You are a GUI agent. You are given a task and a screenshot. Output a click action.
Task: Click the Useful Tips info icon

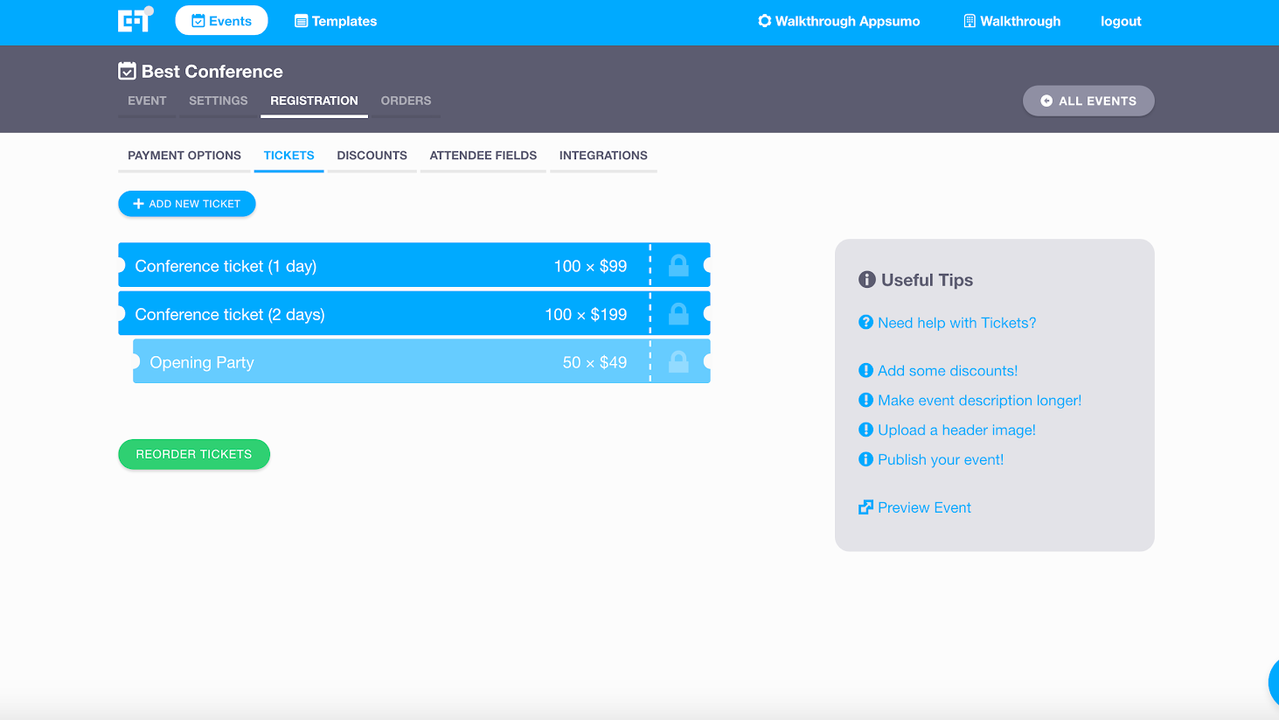click(x=867, y=280)
